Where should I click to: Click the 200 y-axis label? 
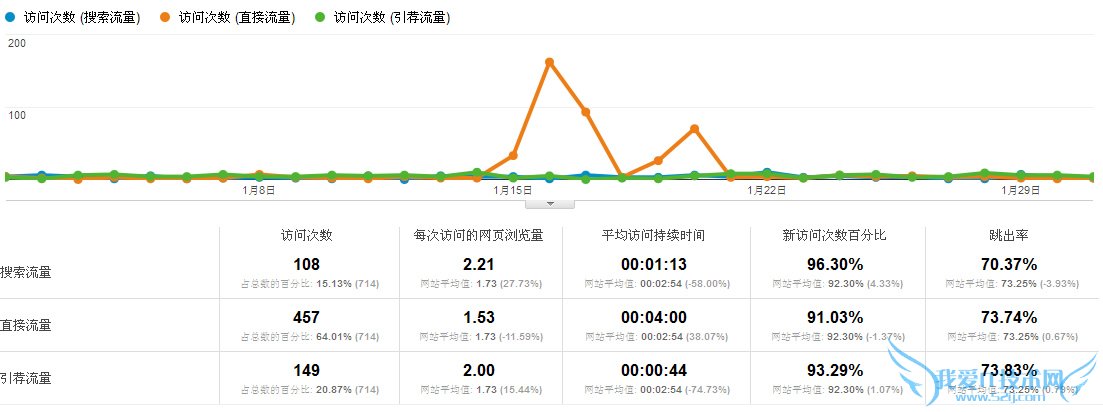(17, 43)
